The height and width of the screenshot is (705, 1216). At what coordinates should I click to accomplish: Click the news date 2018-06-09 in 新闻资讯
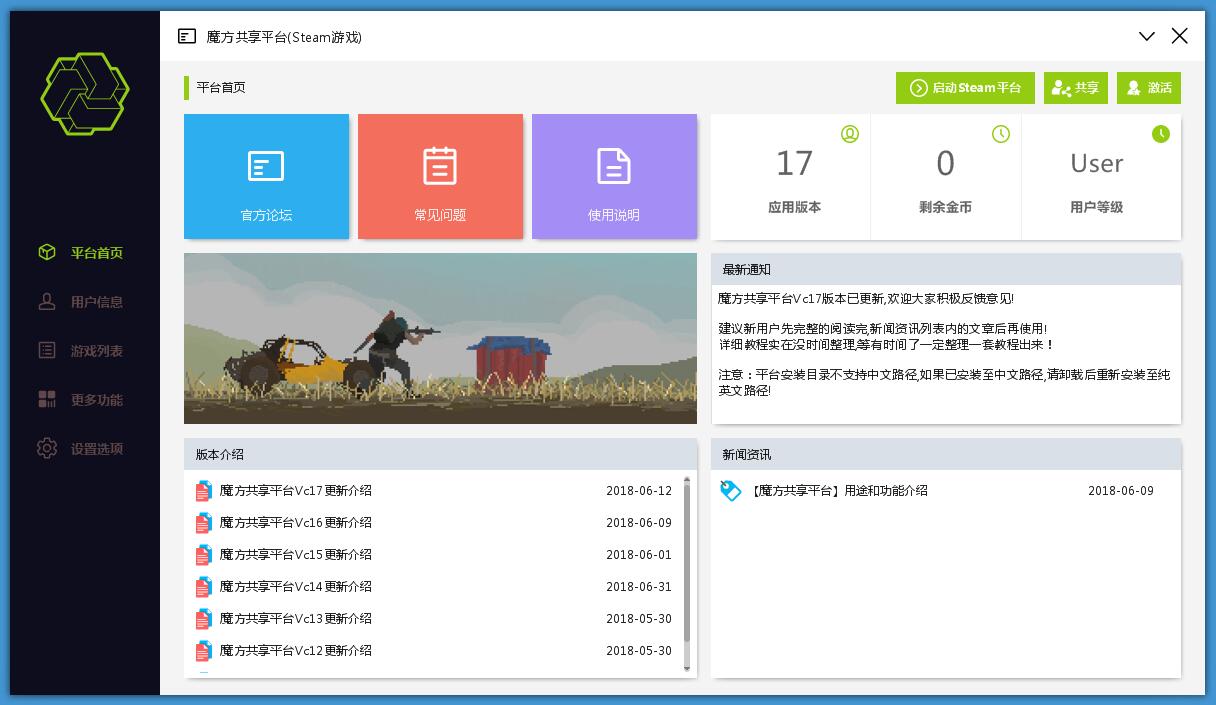pos(1121,491)
